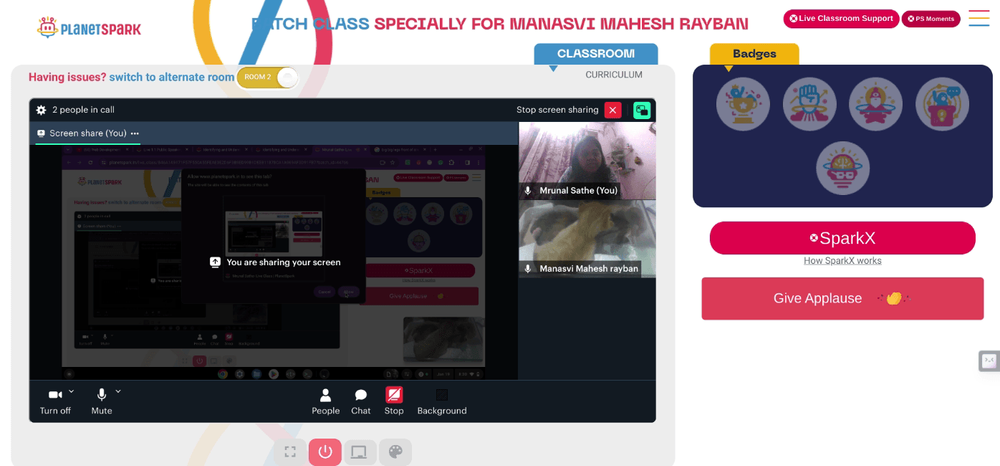This screenshot has height=466, width=1000.
Task: Select the speaker at podium badge
Action: pos(942,104)
